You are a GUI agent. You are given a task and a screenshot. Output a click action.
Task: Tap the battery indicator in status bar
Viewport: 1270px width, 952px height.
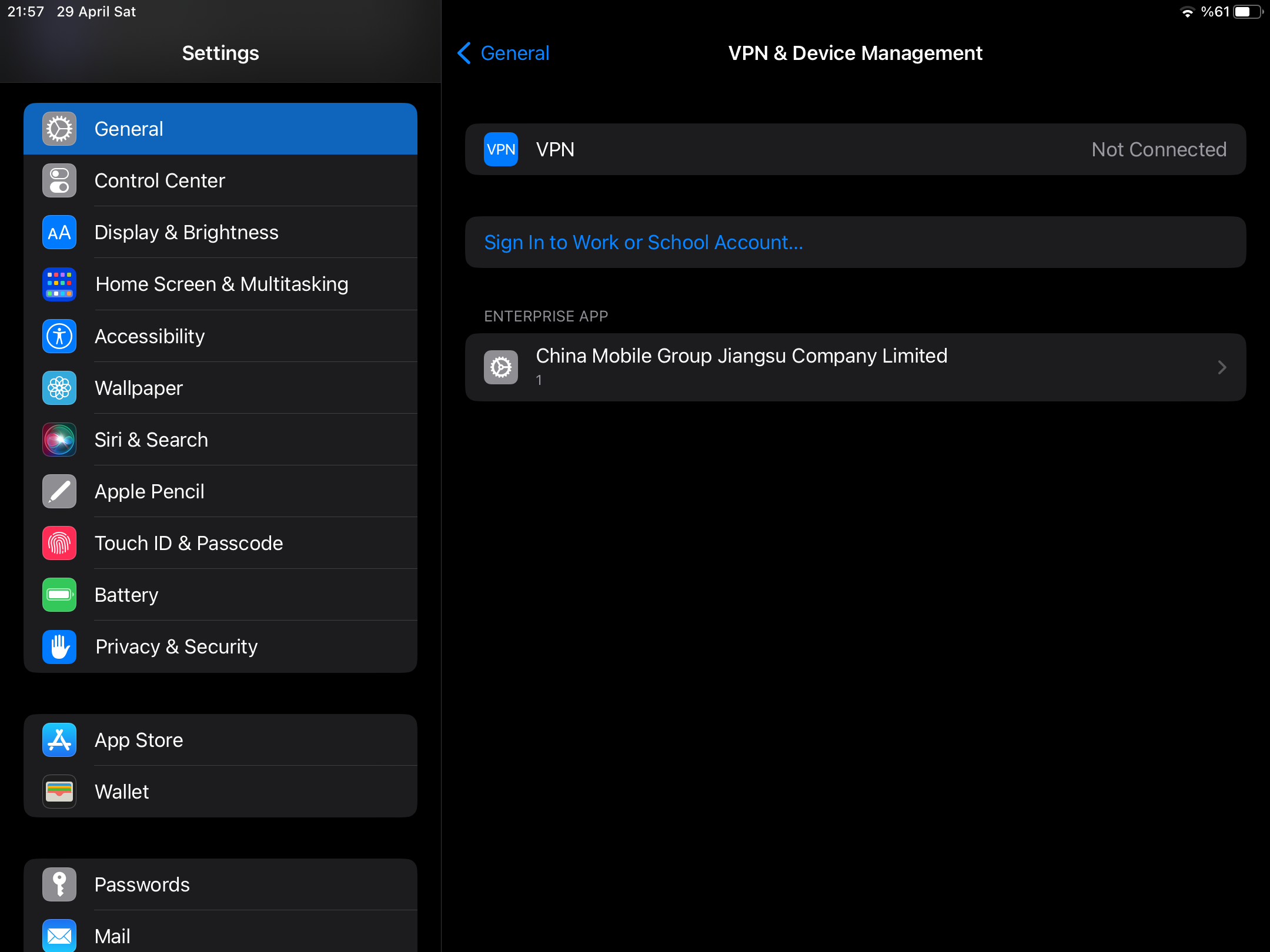(1248, 12)
